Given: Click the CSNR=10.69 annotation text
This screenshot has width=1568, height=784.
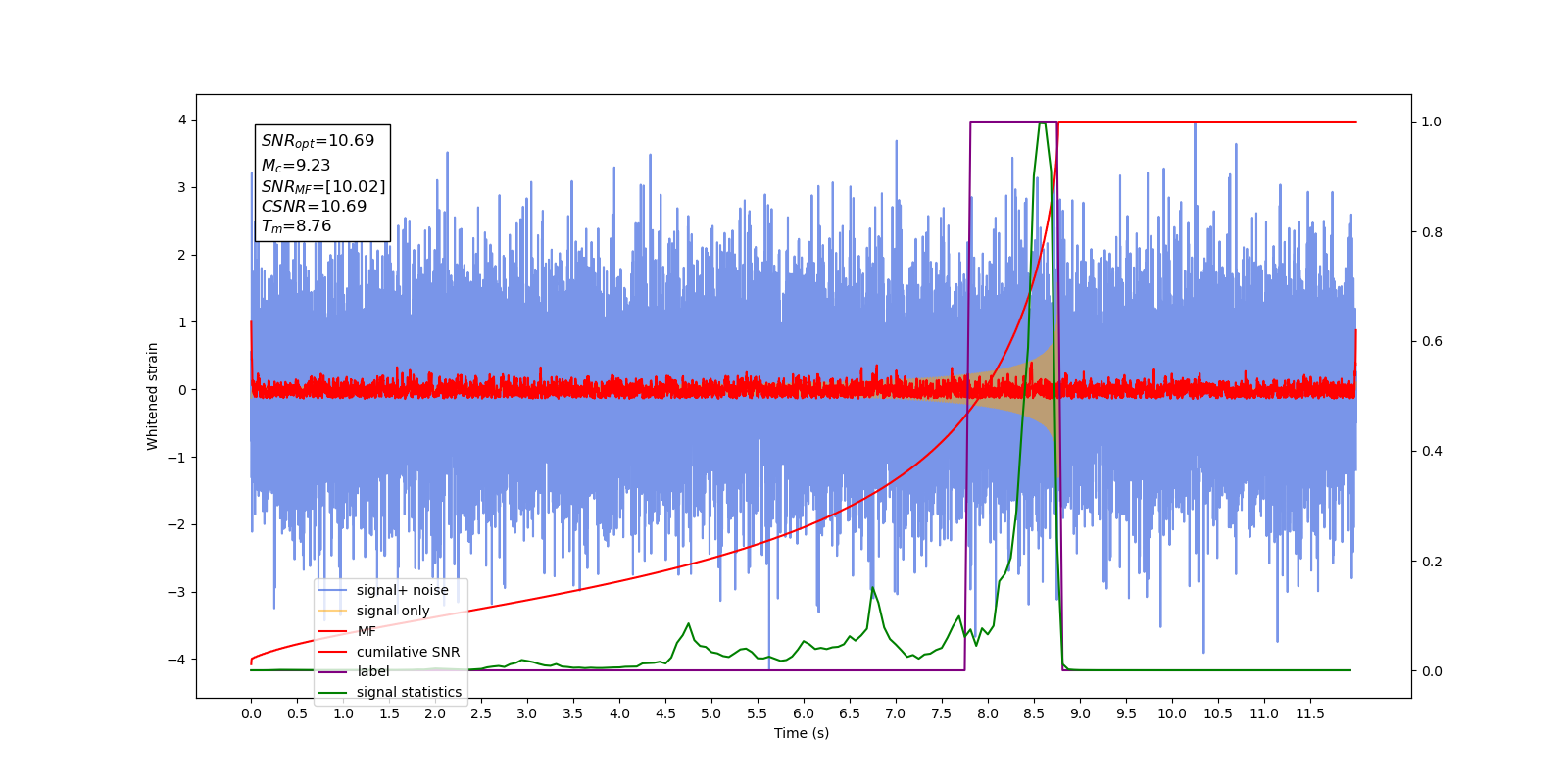Looking at the screenshot, I should (x=314, y=207).
